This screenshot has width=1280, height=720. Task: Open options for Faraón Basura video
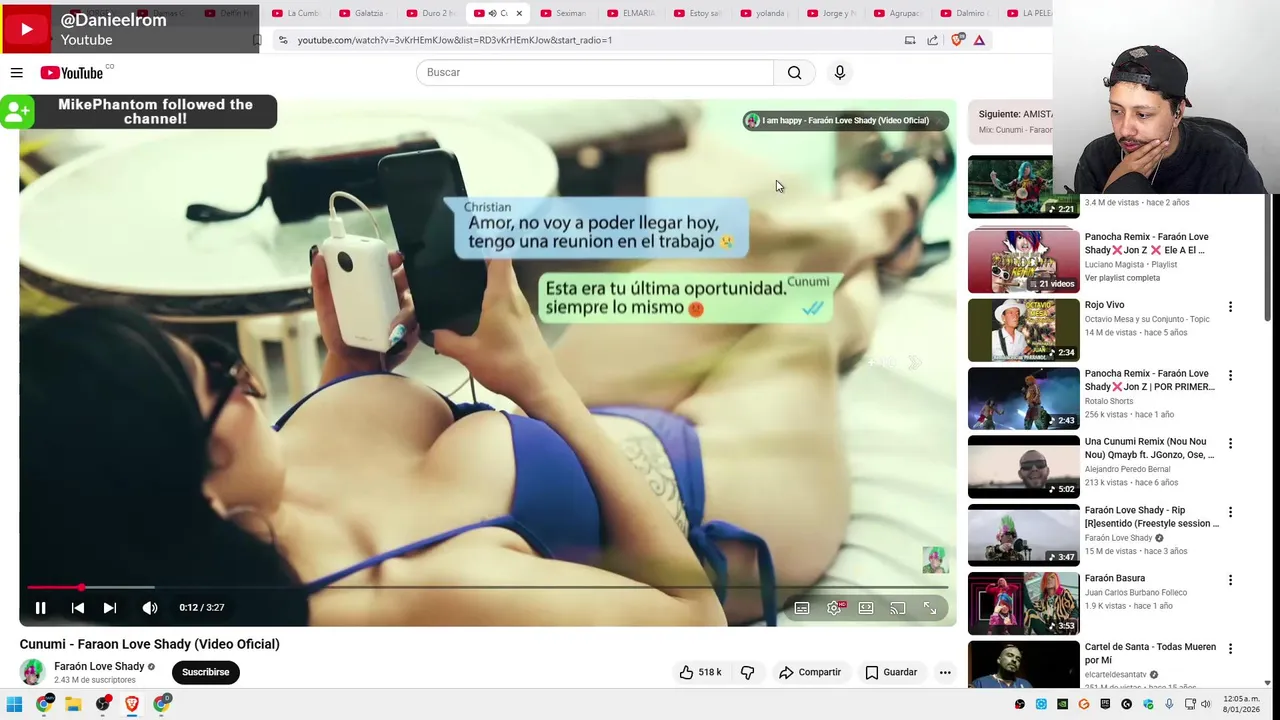click(1230, 581)
